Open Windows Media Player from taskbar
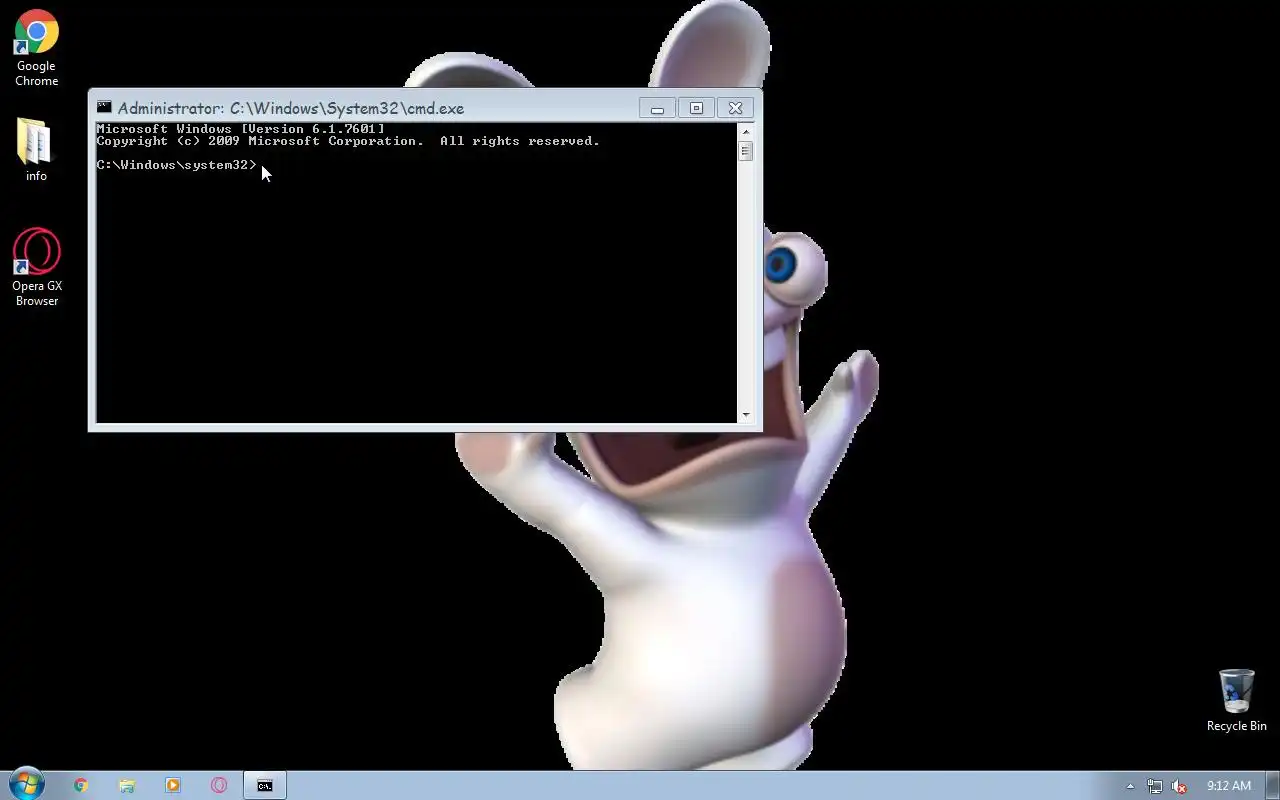The image size is (1280, 800). pos(173,786)
